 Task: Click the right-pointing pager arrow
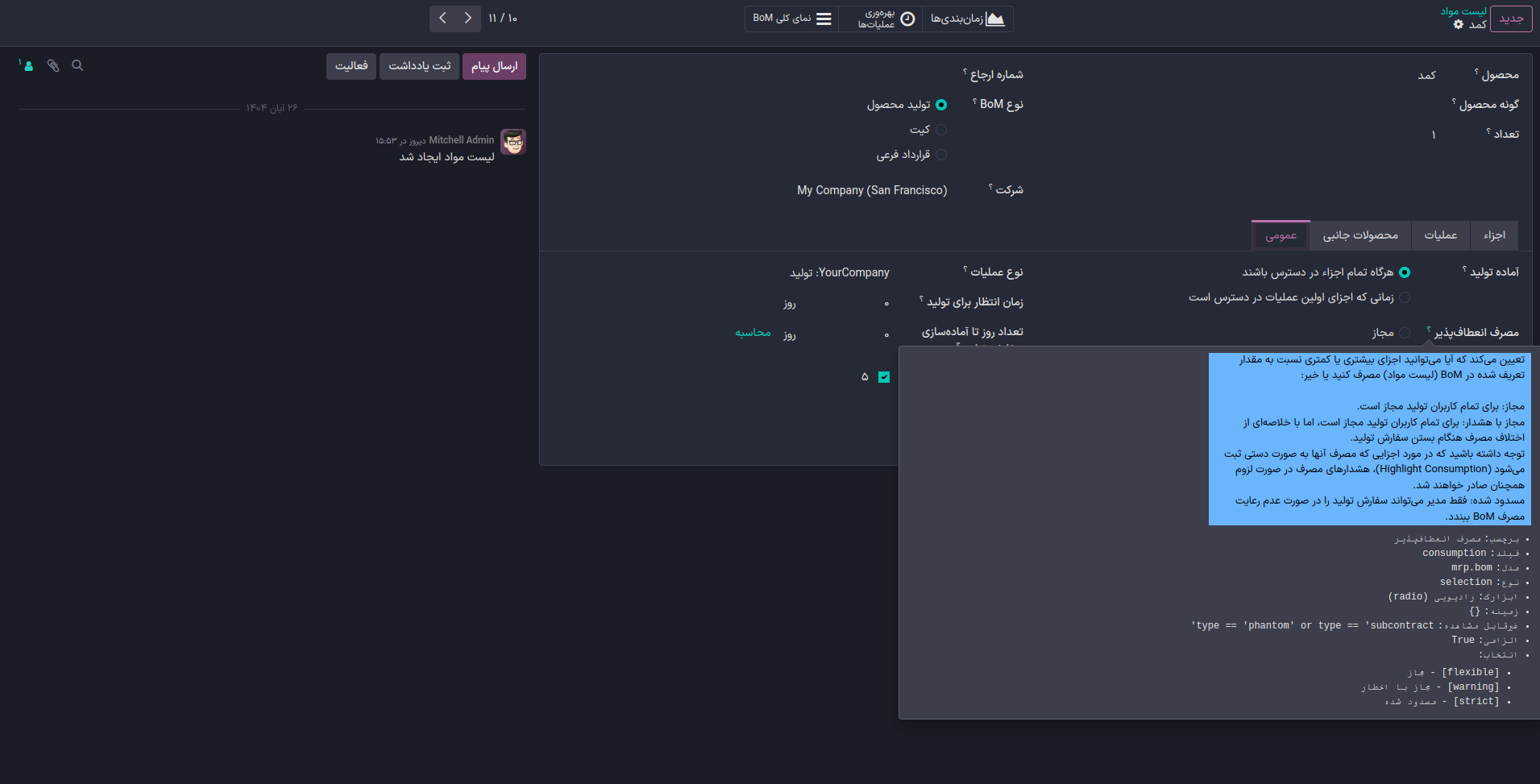pos(468,19)
